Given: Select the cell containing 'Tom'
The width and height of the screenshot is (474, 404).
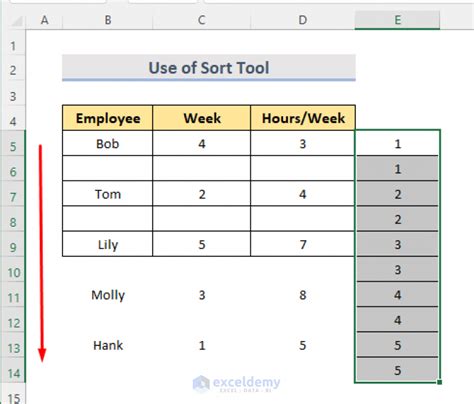Looking at the screenshot, I should 108,194.
